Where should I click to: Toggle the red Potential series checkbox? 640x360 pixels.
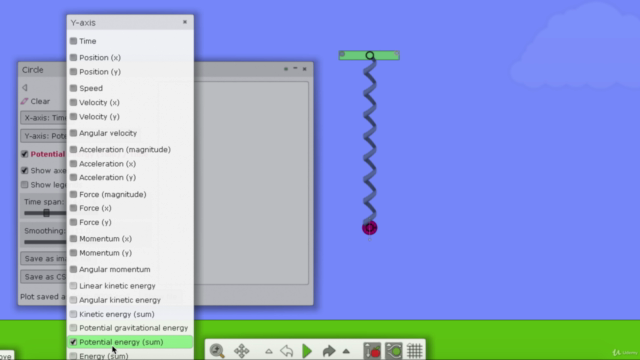(x=24, y=154)
